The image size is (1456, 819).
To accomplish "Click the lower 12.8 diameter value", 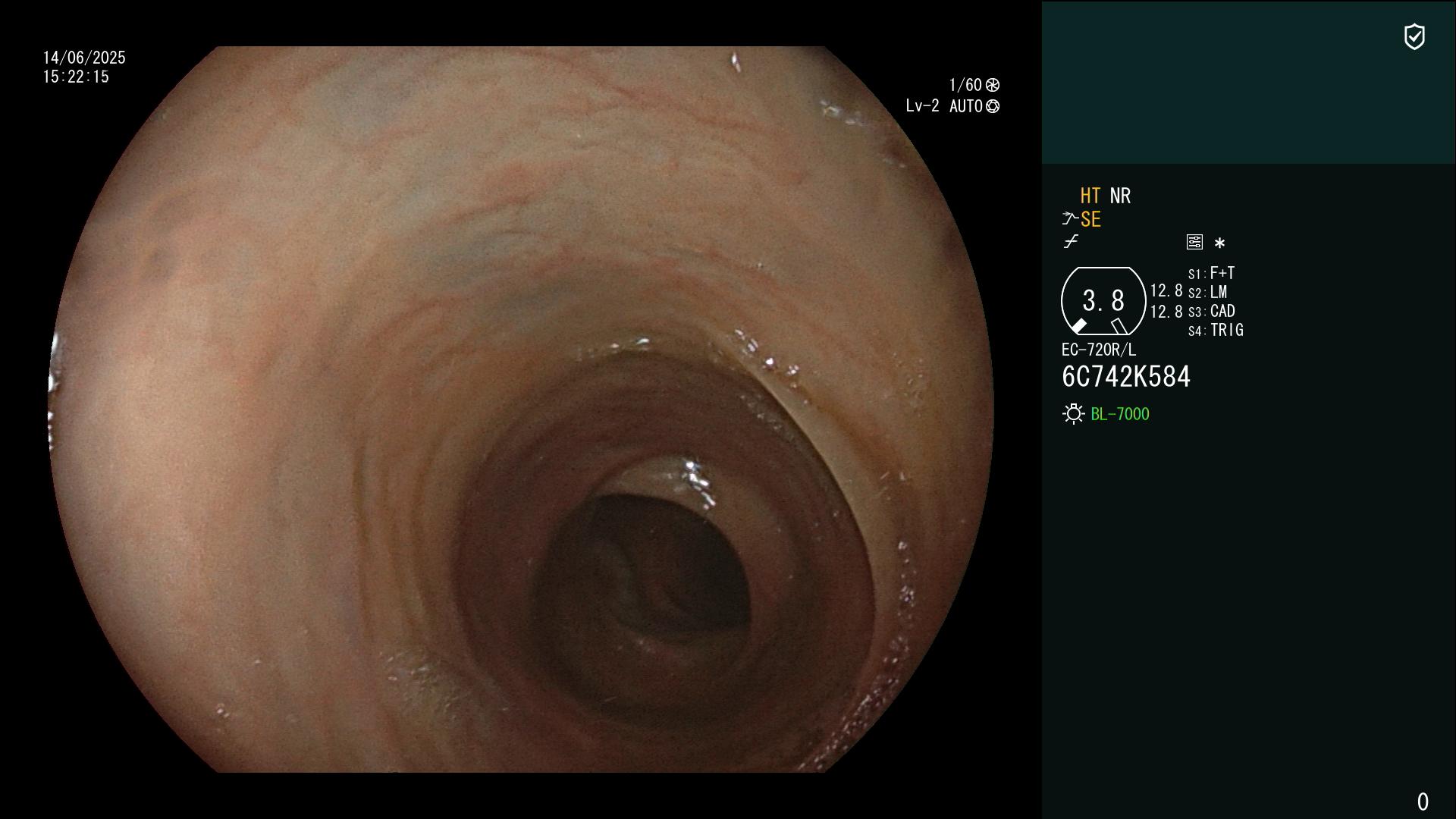I will pyautogui.click(x=1166, y=312).
